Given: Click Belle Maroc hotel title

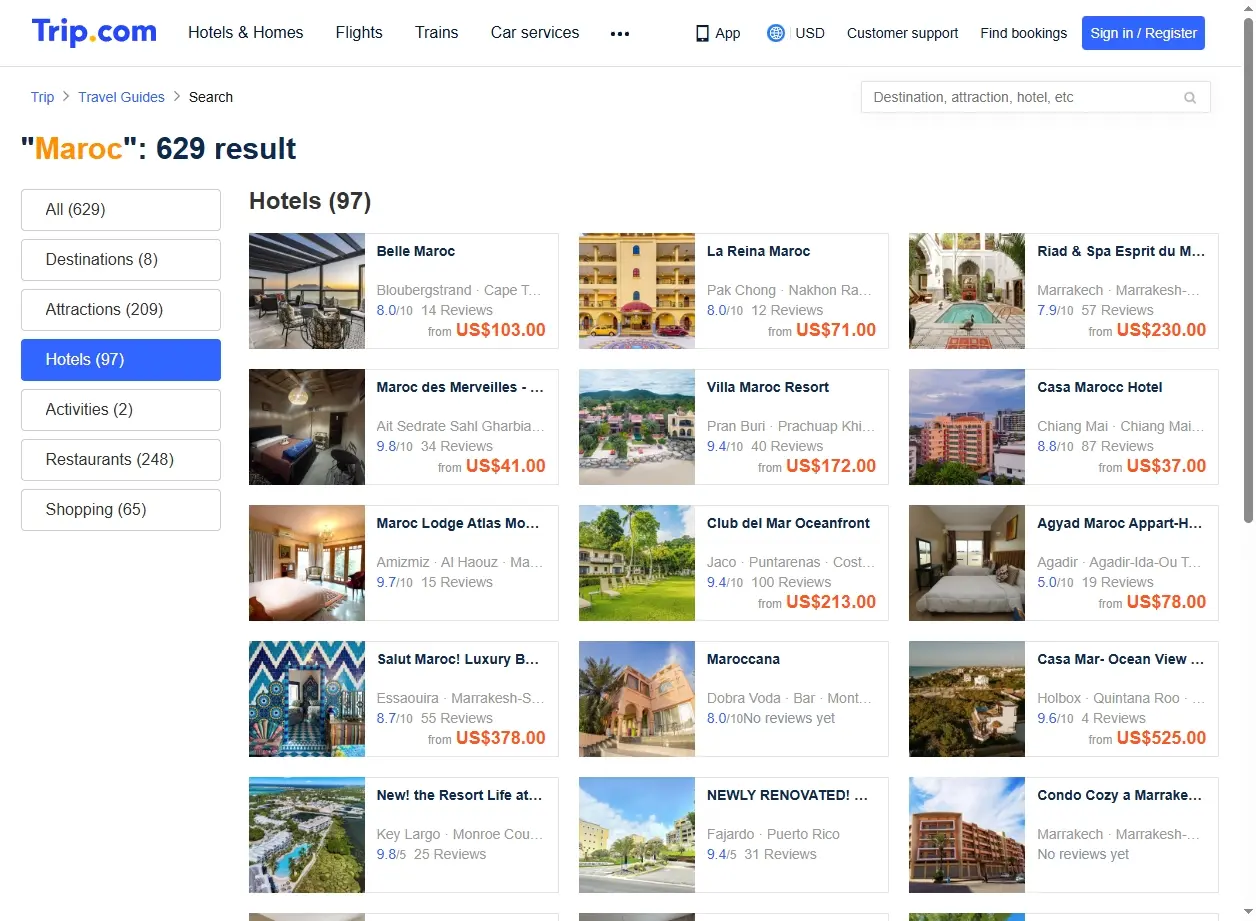Looking at the screenshot, I should [x=416, y=251].
